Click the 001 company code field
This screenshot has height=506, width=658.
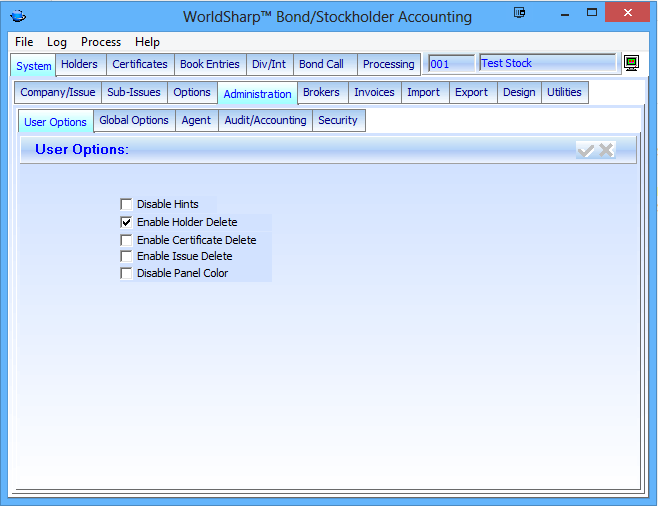(x=450, y=64)
